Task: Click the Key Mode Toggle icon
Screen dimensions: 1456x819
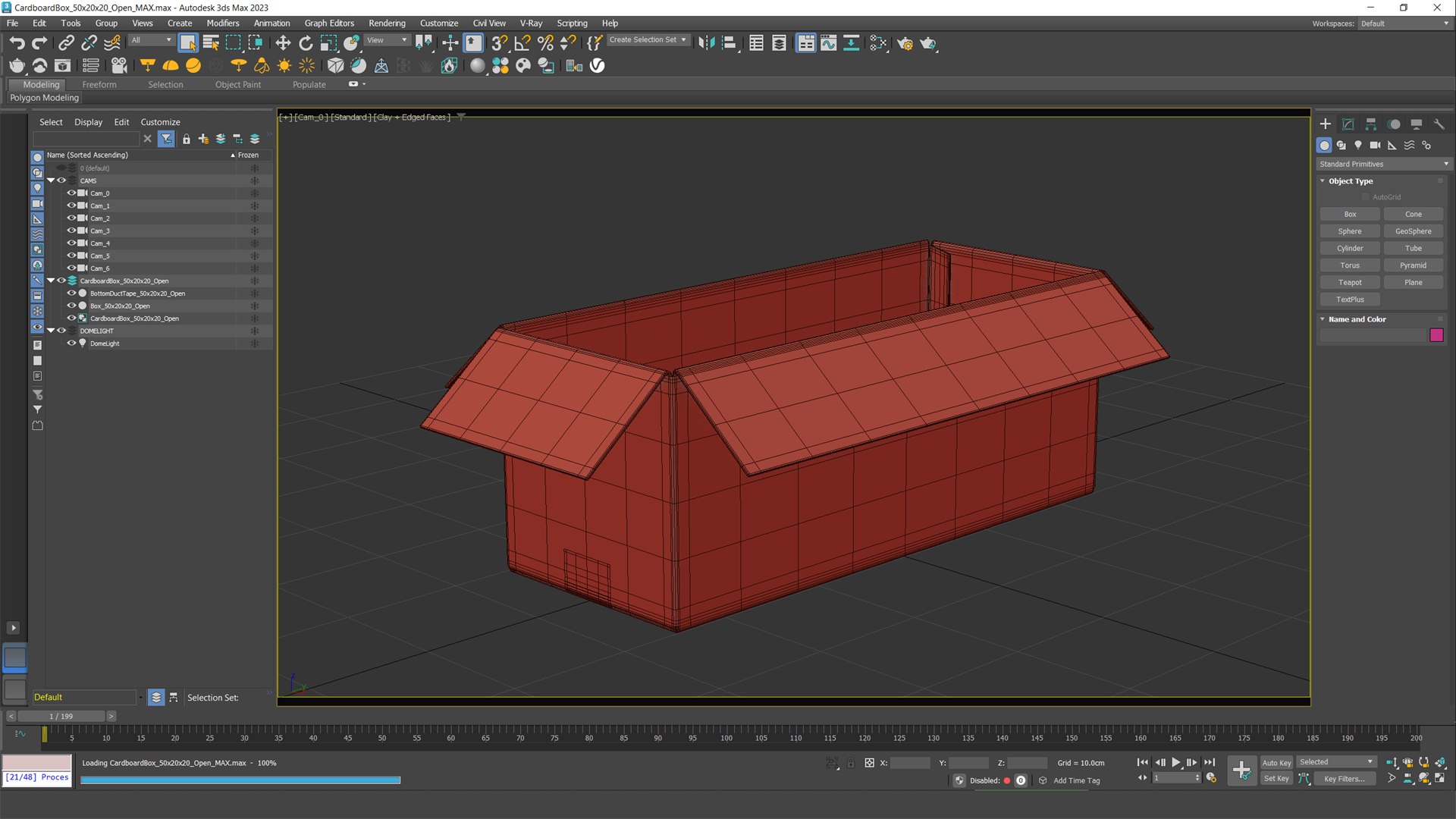Action: pyautogui.click(x=1142, y=777)
